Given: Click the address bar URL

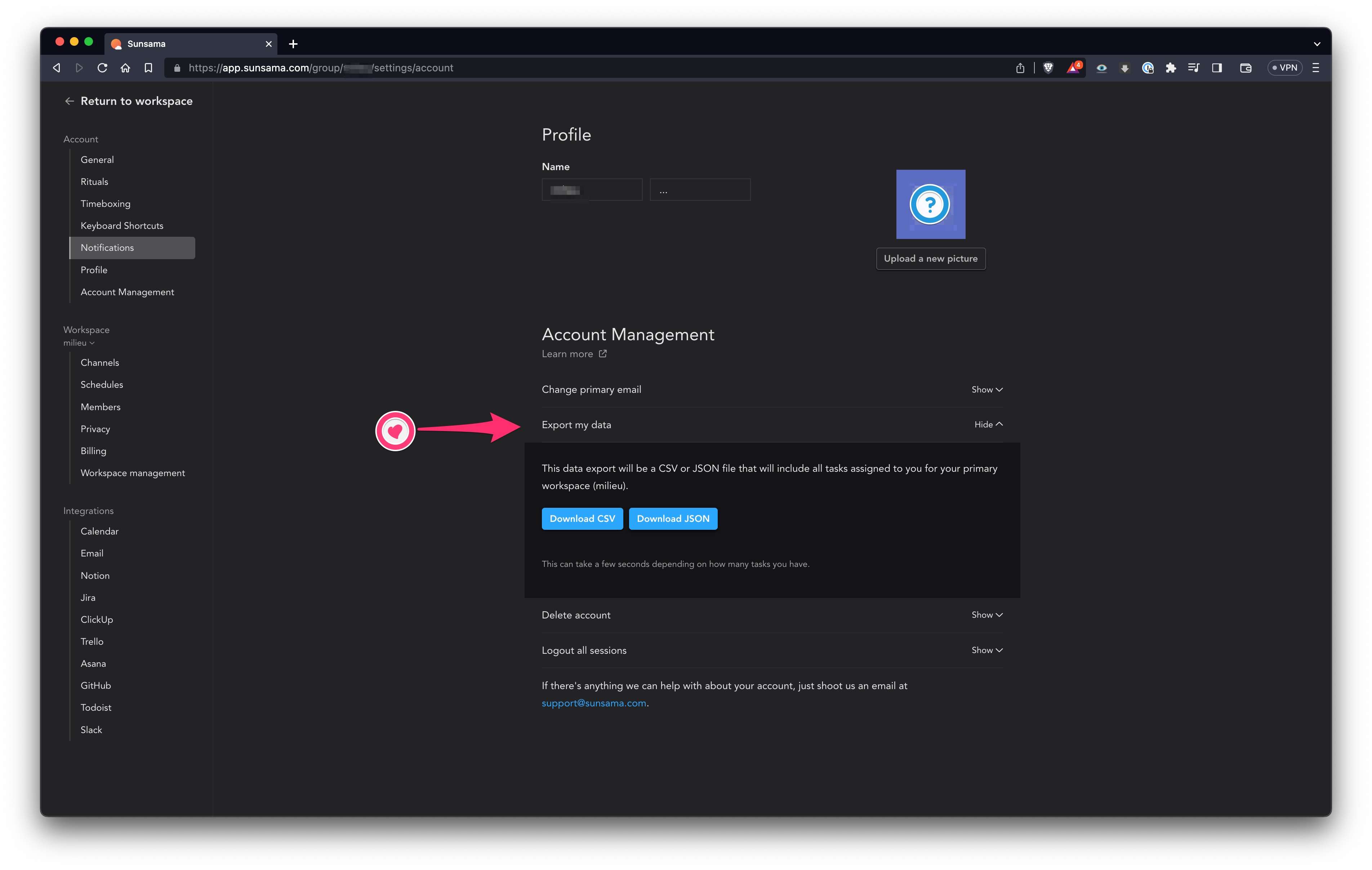Looking at the screenshot, I should [x=321, y=68].
